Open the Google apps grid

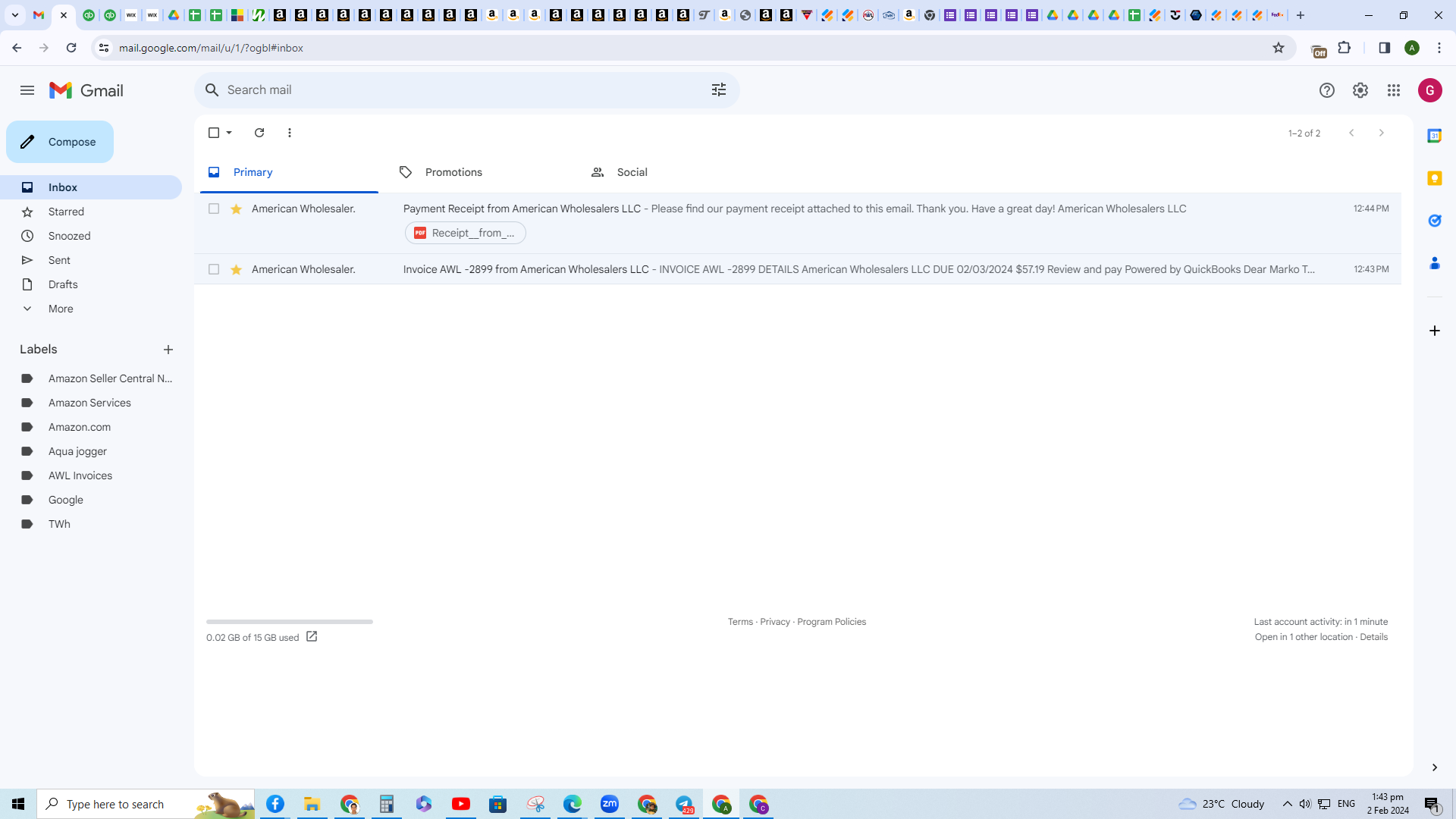click(1394, 90)
